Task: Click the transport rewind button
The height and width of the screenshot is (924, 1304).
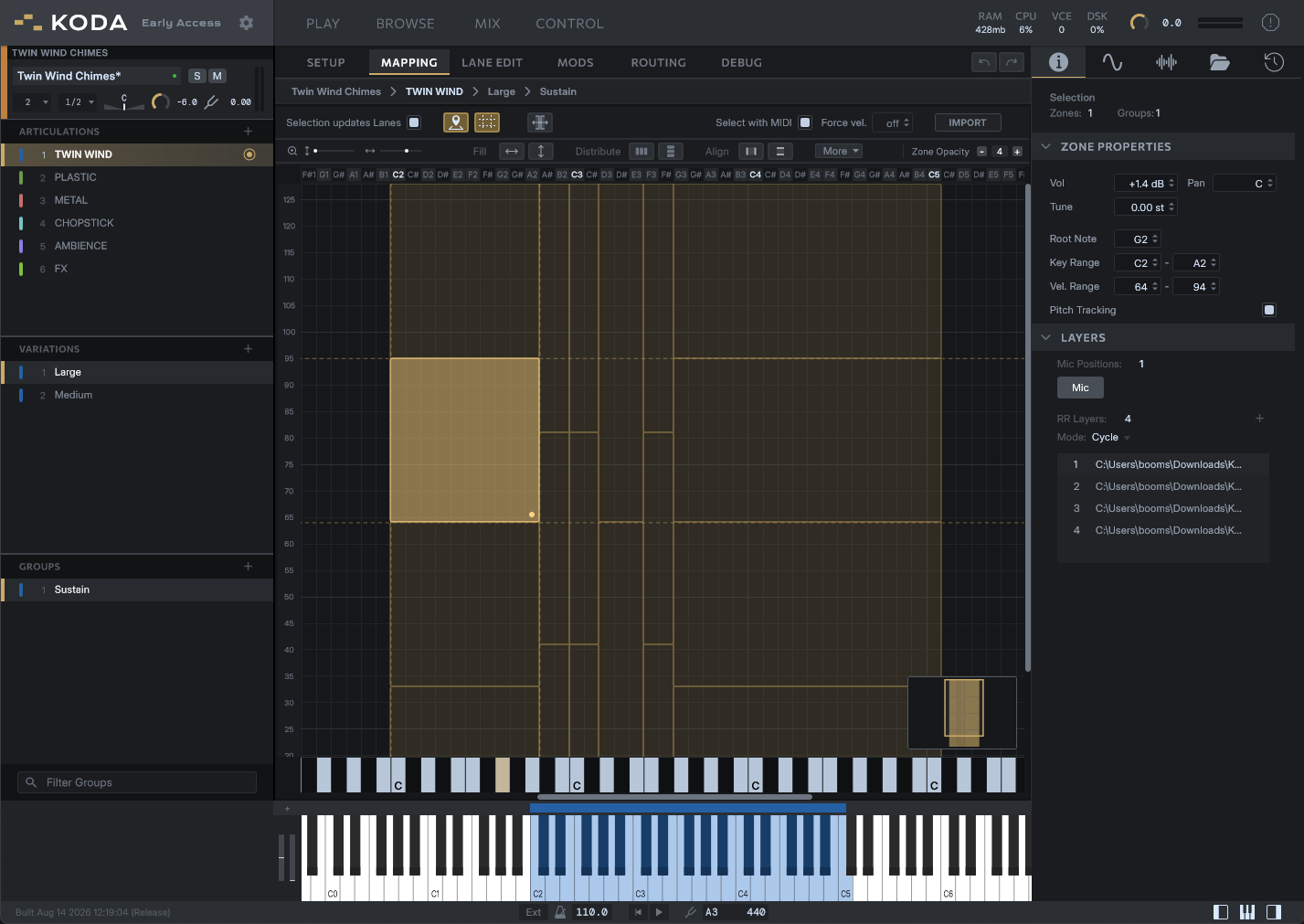Action: coord(638,912)
